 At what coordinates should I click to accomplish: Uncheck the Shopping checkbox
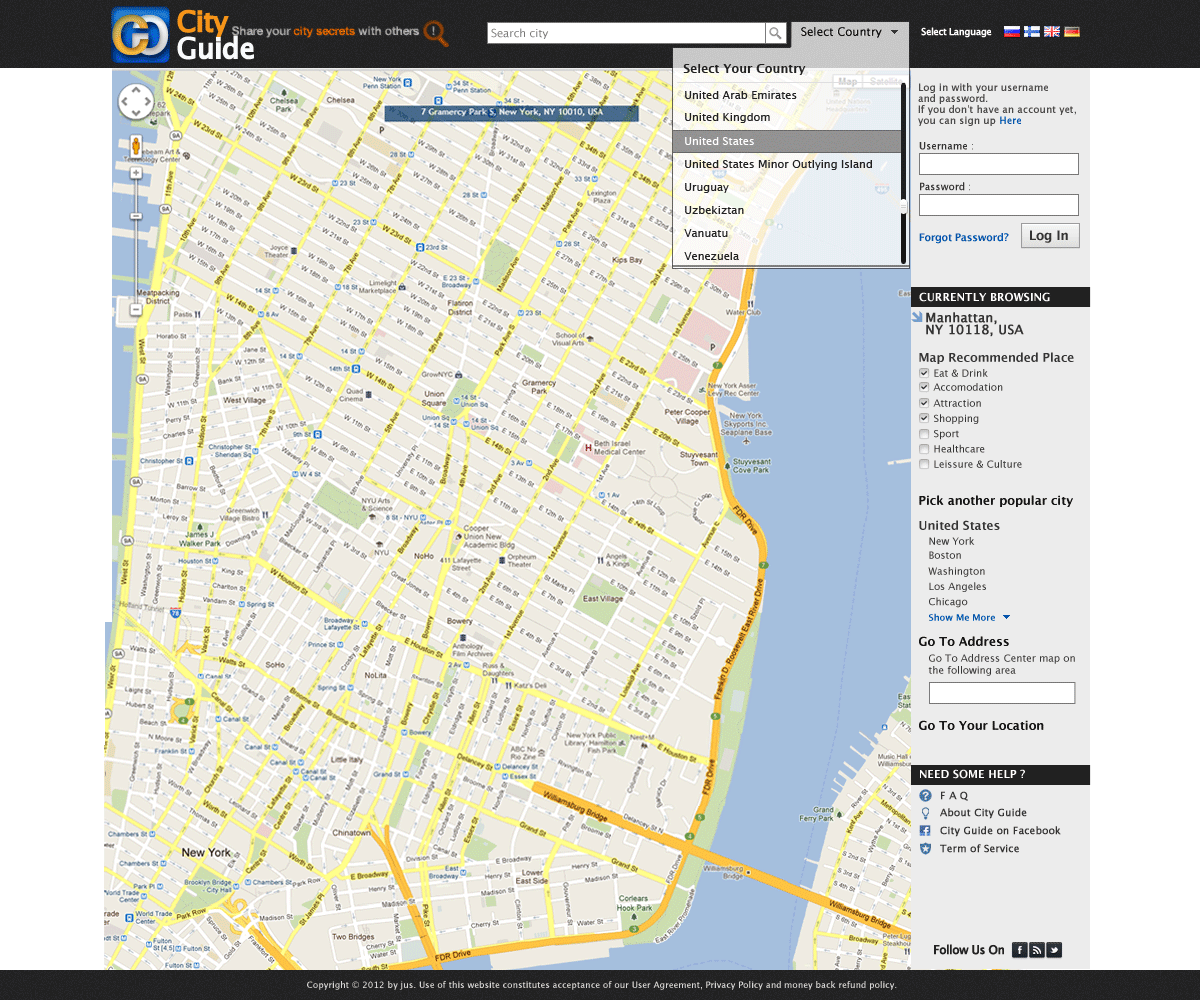tap(924, 418)
